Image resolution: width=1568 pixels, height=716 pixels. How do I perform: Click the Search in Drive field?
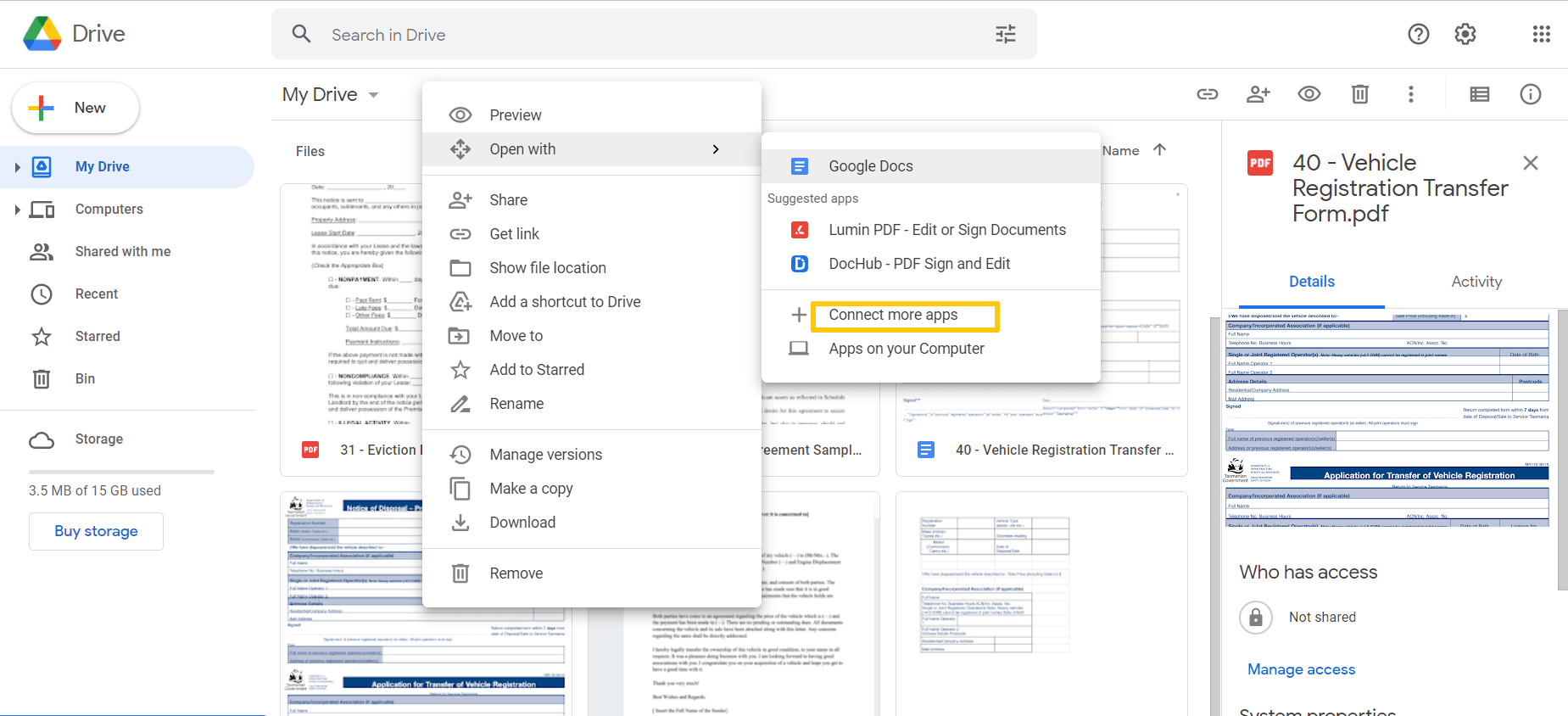pos(654,34)
